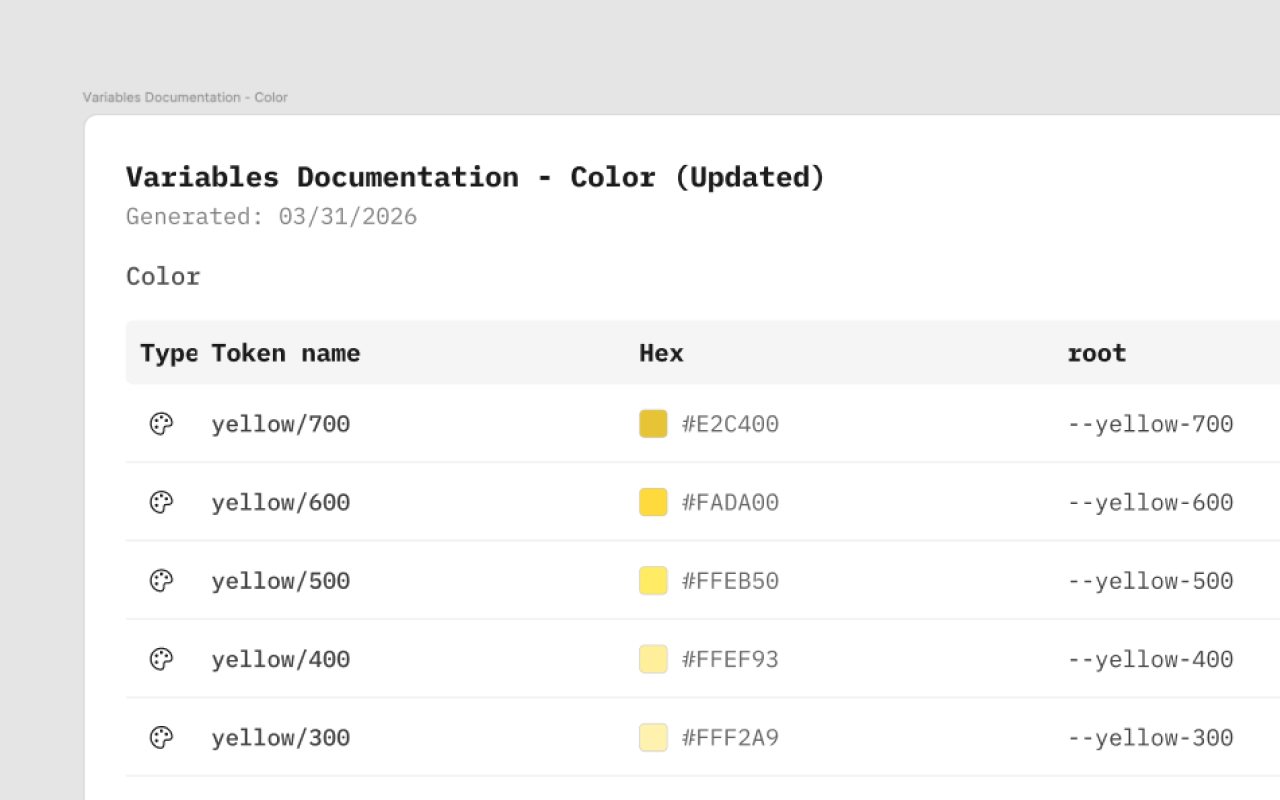Click the Color section heading
Screen dimensions: 1280x800
pyautogui.click(x=163, y=276)
